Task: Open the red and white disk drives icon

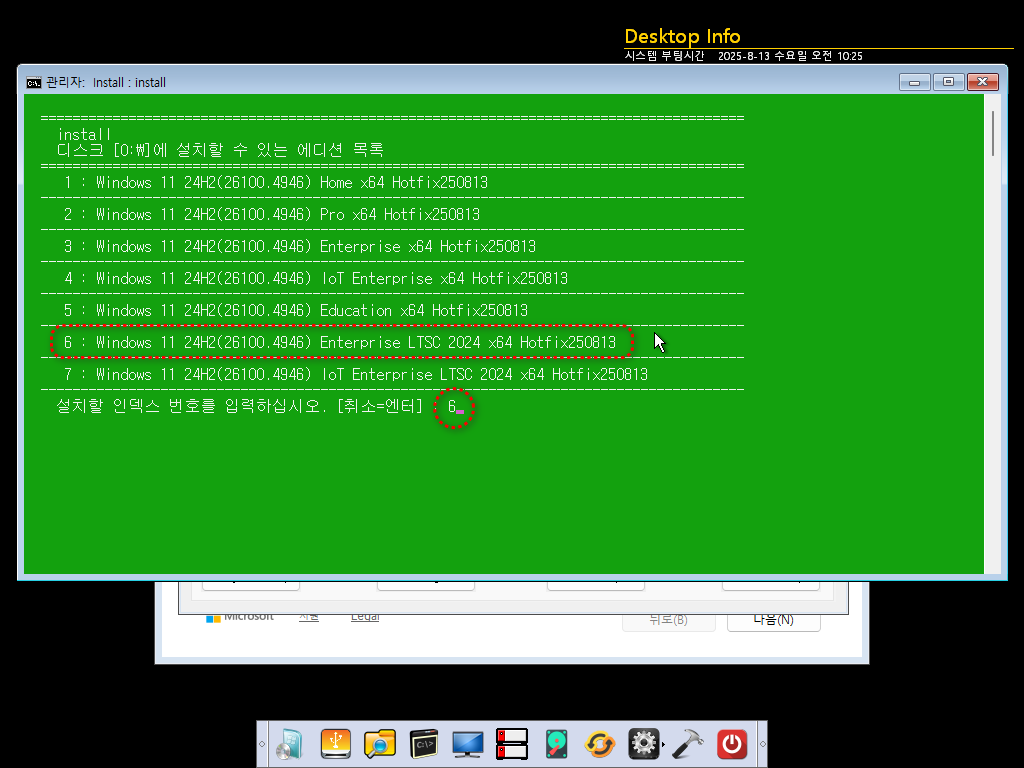Action: click(512, 744)
